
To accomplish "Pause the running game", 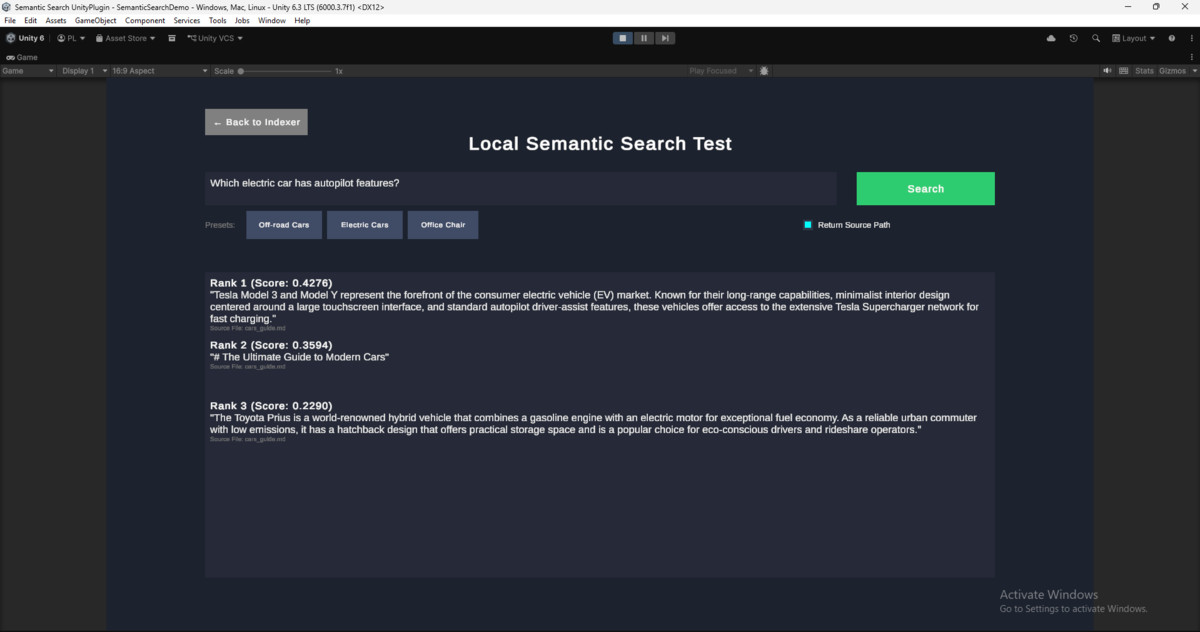I will pos(644,38).
